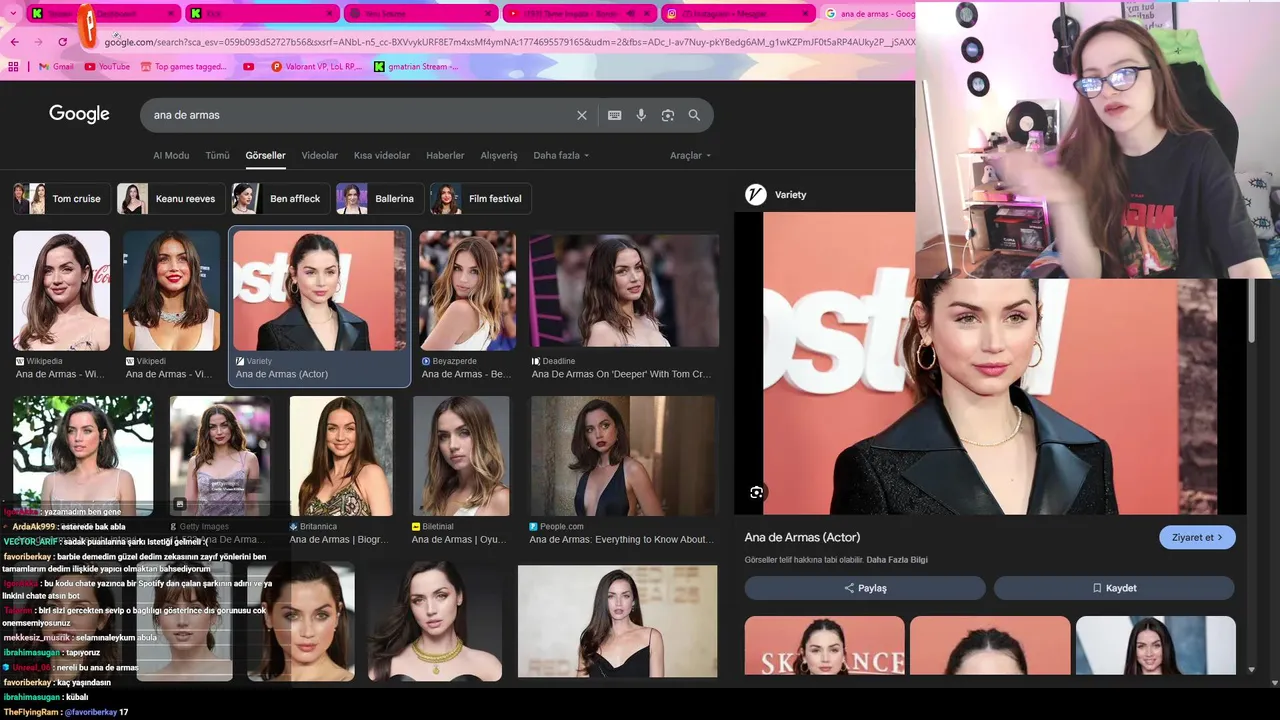Open the Vikipedi Ana de Armas image result
Viewport: 1280px width, 720px height.
(171, 291)
